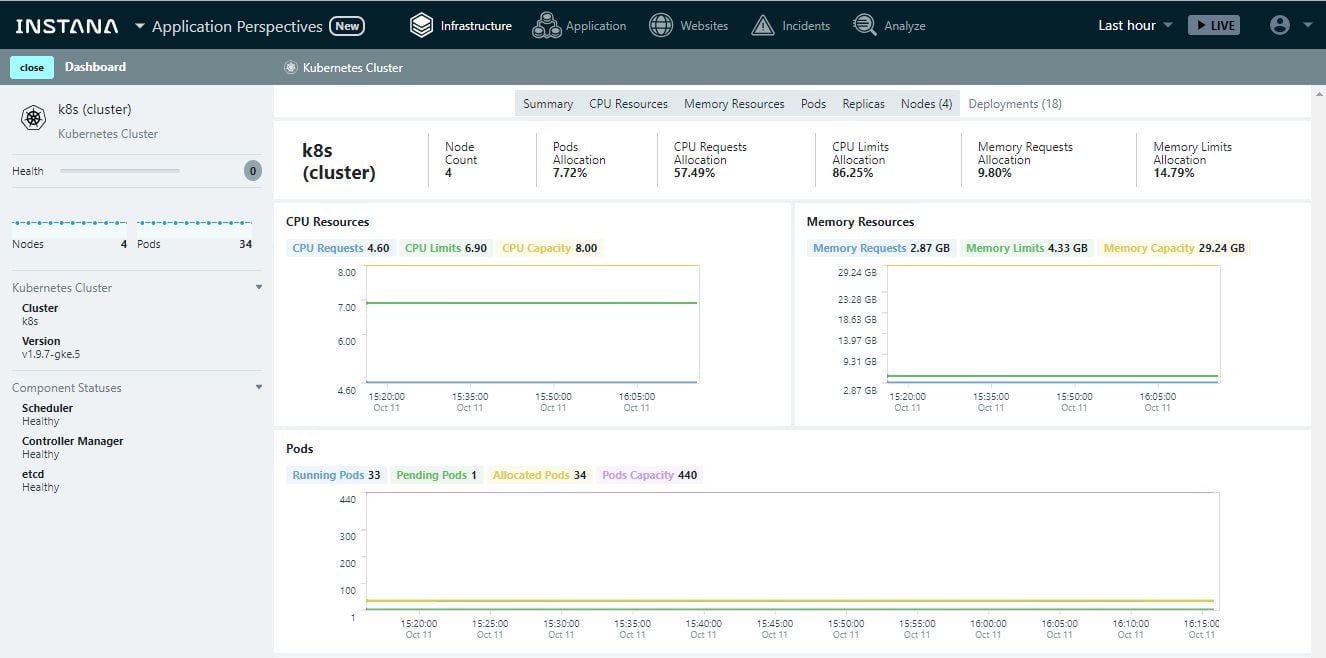Switch to the Replicas tab
This screenshot has width=1326, height=658.
pos(863,104)
